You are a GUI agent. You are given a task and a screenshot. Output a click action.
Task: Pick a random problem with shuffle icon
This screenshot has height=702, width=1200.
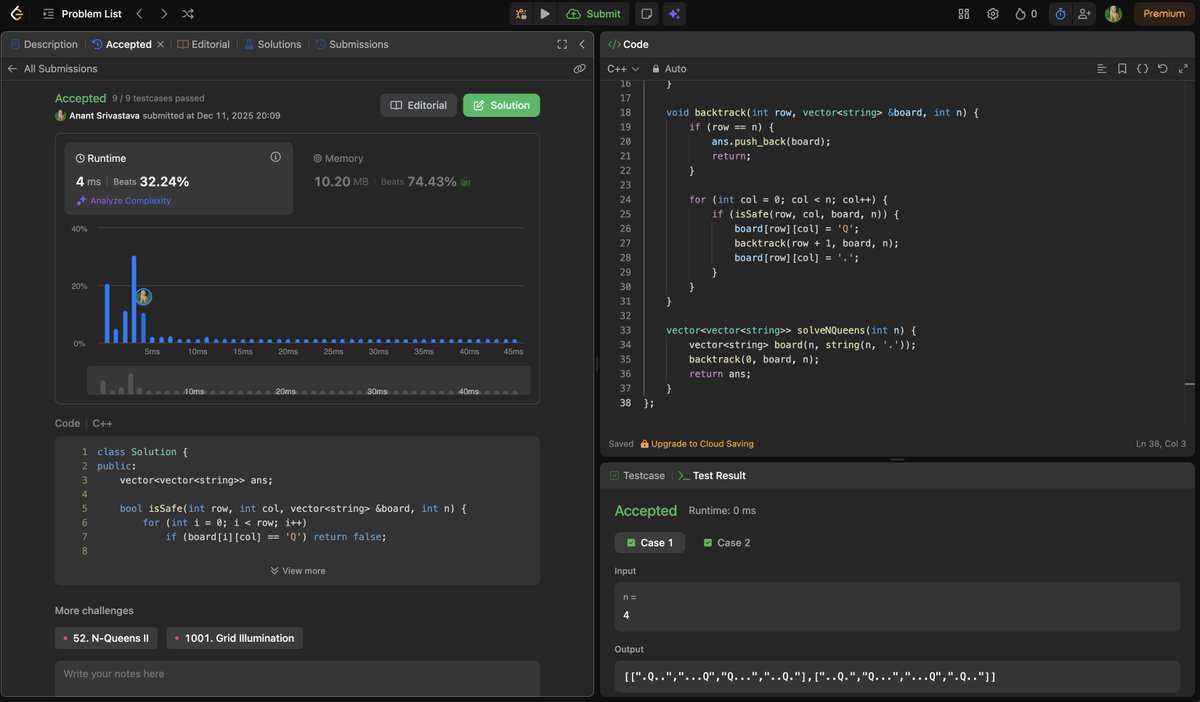[188, 14]
